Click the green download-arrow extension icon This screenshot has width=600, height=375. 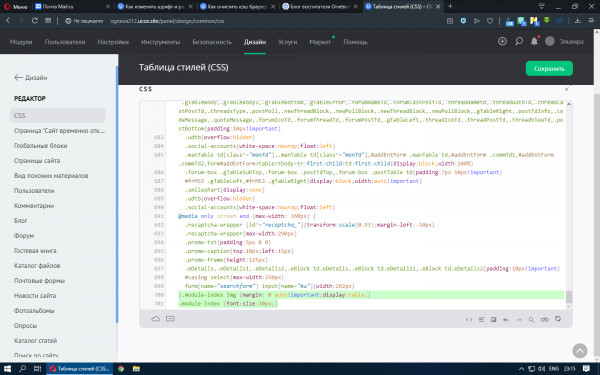pos(546,20)
